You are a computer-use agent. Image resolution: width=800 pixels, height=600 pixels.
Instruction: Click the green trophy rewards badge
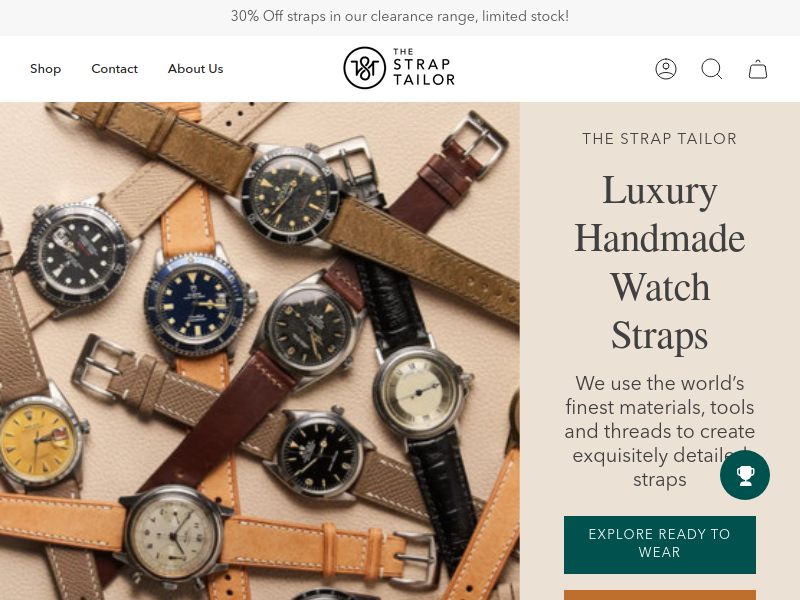745,474
